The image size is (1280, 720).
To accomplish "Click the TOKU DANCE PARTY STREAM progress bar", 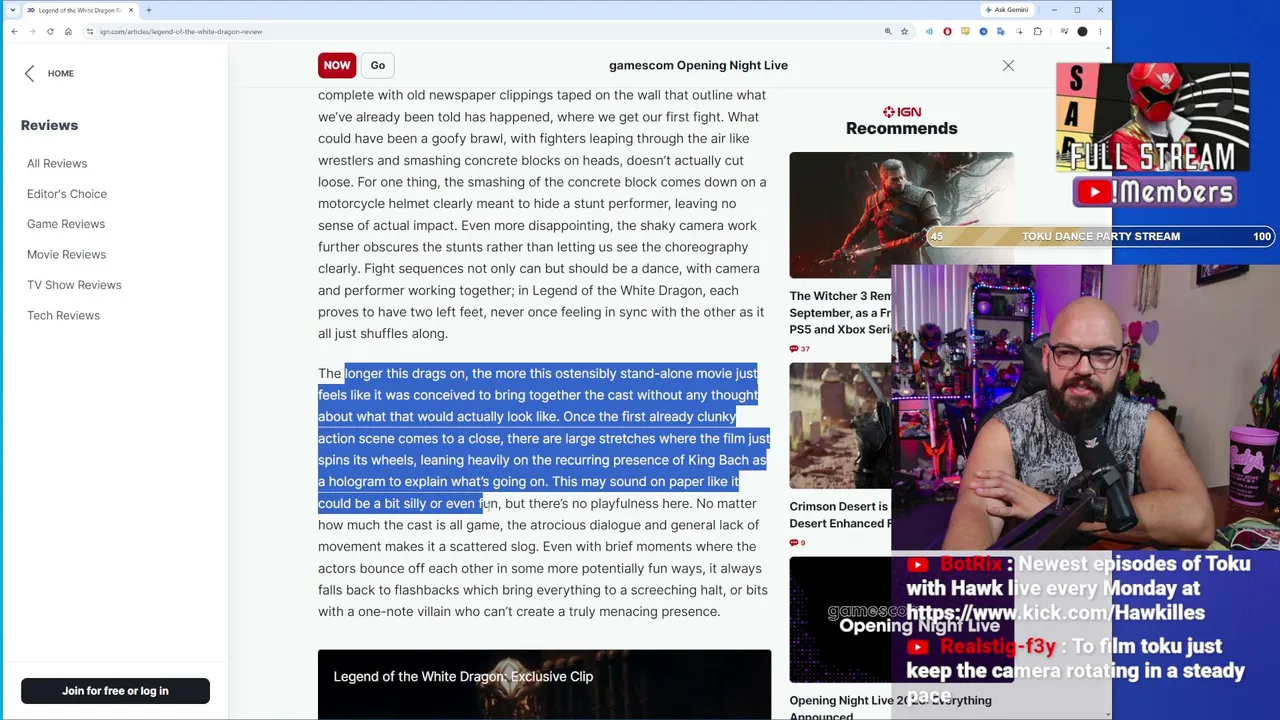I will click(x=1100, y=237).
